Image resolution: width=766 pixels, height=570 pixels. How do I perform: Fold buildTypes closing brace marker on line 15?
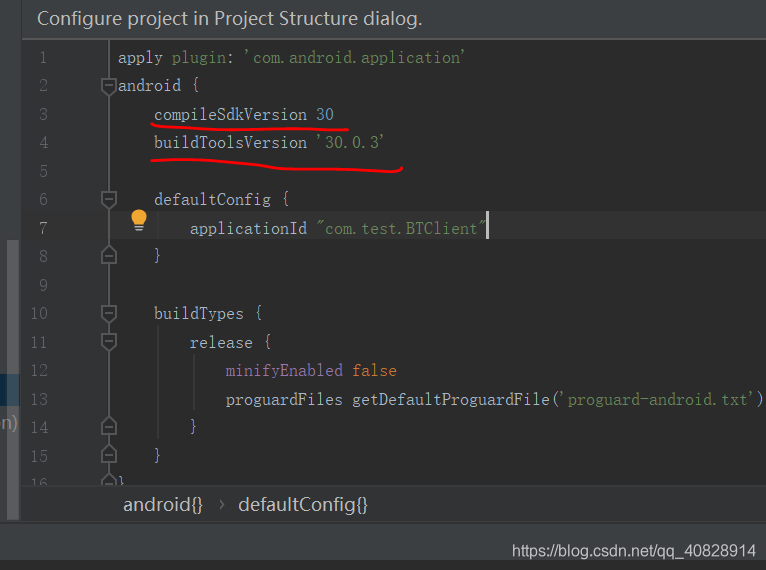pos(108,455)
